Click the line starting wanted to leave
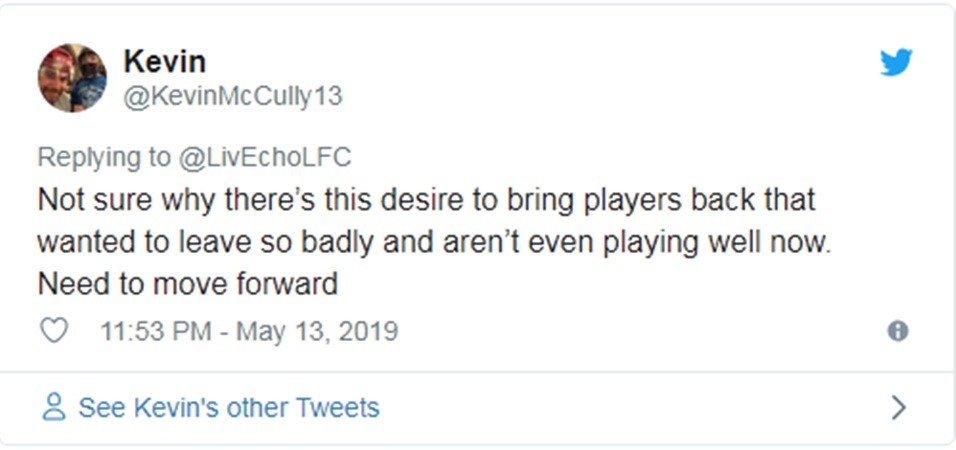 pos(434,243)
